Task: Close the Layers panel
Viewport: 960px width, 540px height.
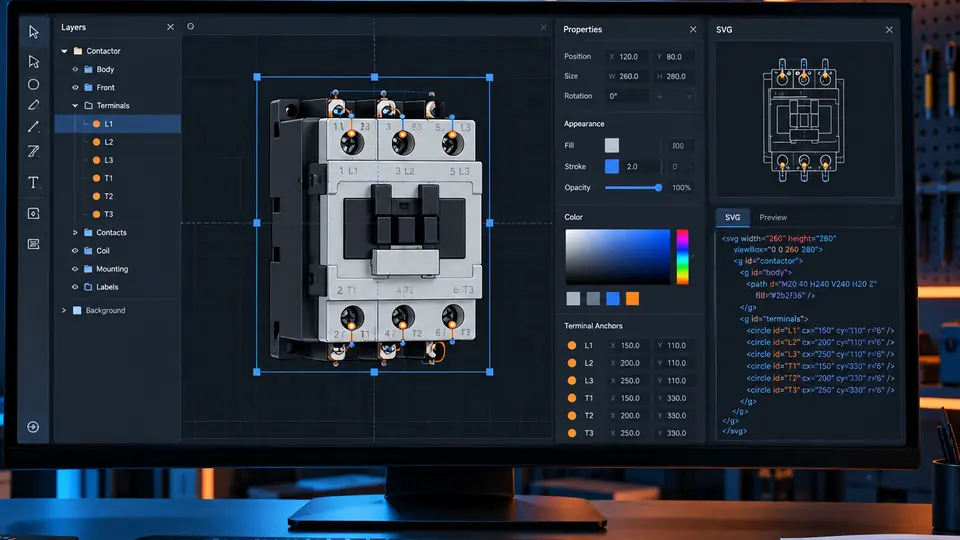Action: pyautogui.click(x=170, y=27)
